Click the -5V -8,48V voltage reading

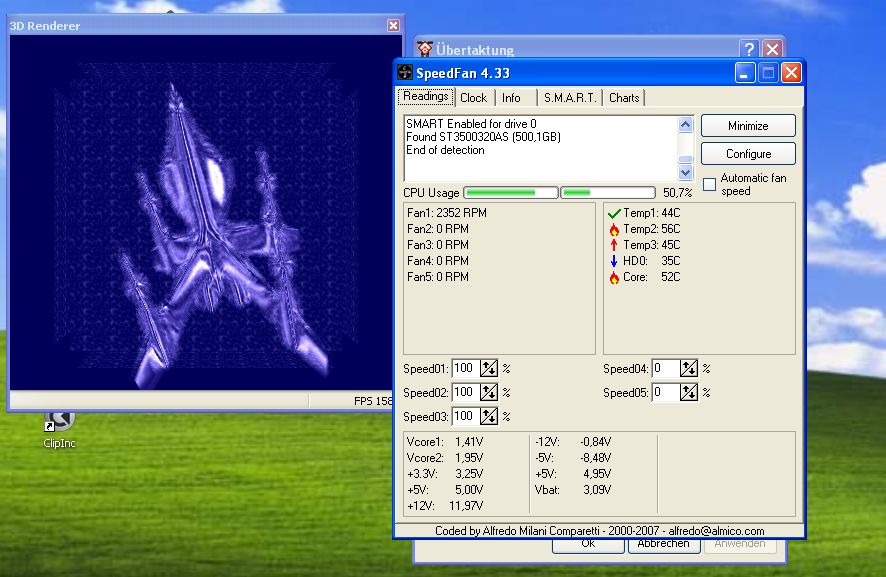(x=573, y=458)
